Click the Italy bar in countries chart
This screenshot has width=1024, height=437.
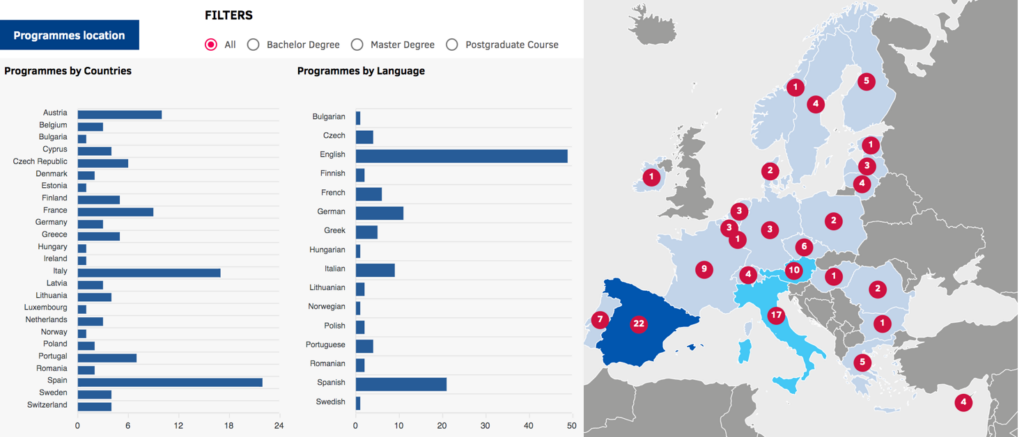149,272
